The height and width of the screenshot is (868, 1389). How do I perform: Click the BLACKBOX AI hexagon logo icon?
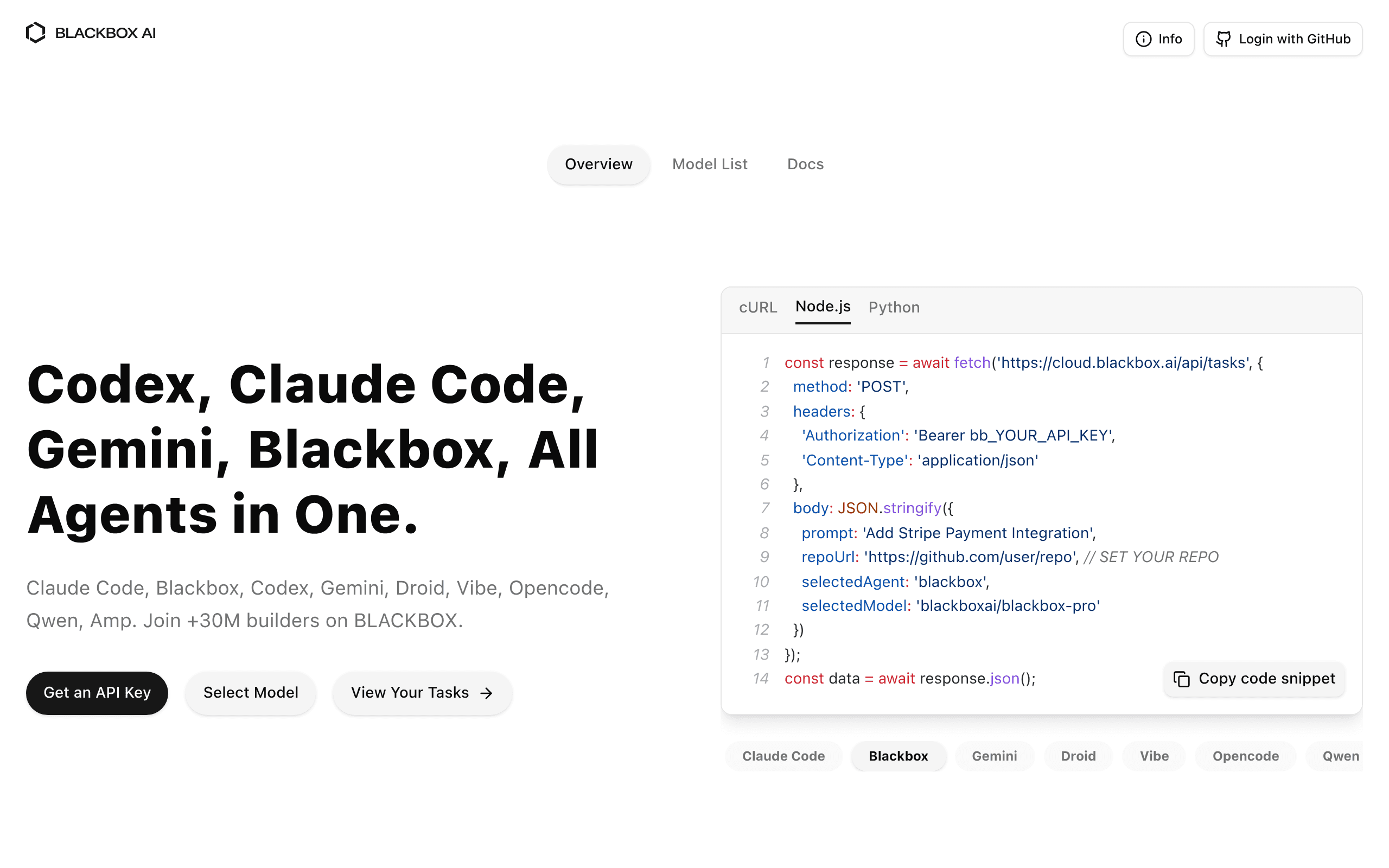click(36, 33)
